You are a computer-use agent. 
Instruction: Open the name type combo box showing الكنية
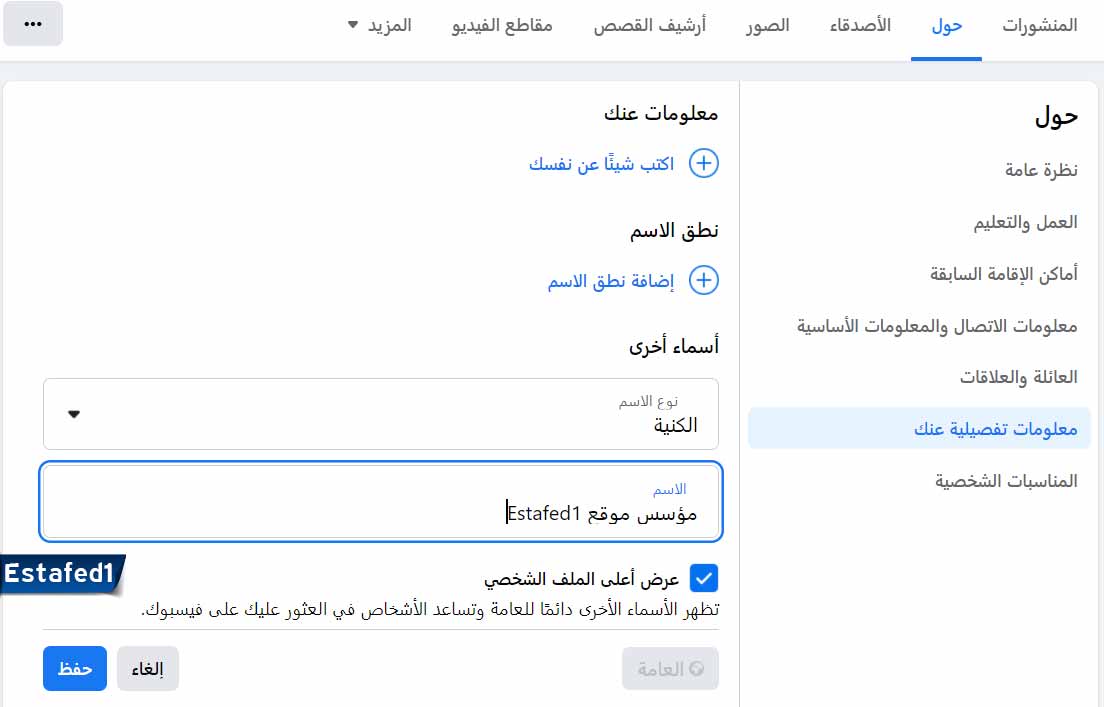[x=380, y=414]
